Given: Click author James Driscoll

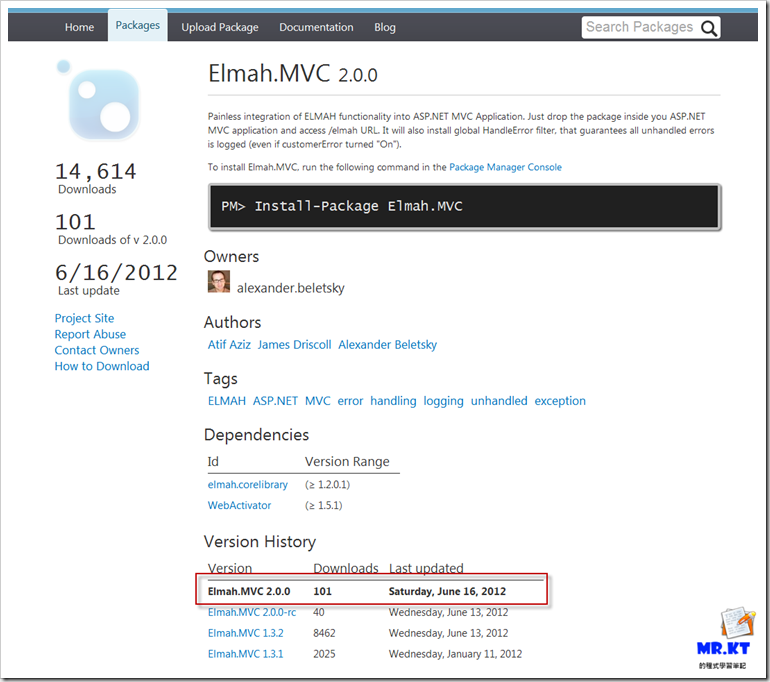Looking at the screenshot, I should [294, 345].
